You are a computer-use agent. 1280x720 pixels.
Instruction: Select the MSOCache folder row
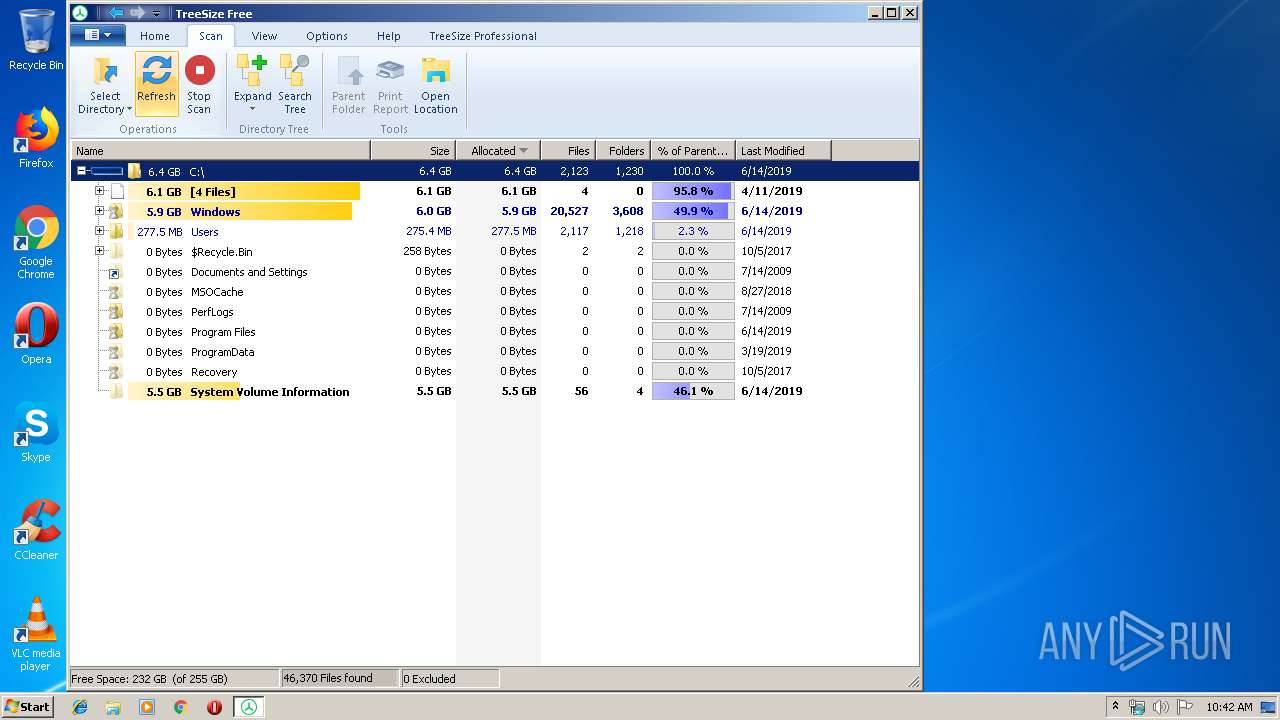click(495, 291)
